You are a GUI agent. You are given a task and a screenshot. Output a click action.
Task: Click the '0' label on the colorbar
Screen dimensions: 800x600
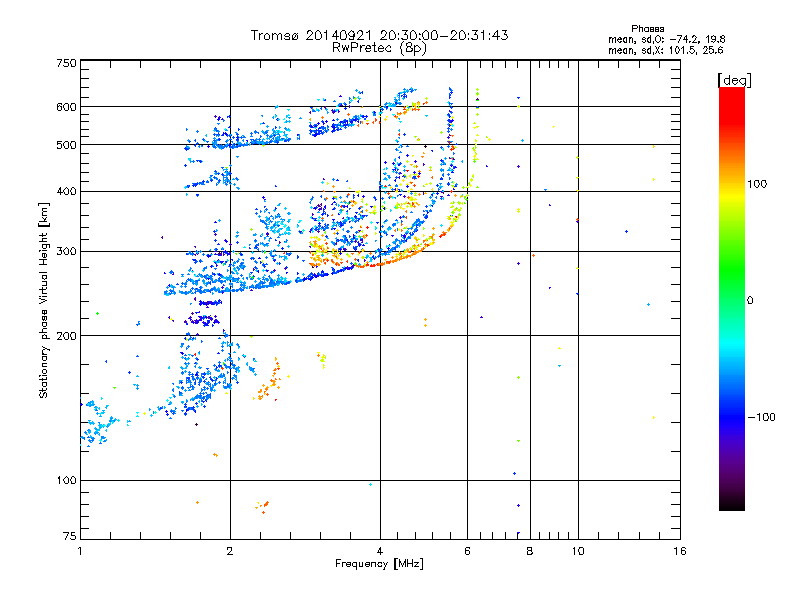[750, 300]
